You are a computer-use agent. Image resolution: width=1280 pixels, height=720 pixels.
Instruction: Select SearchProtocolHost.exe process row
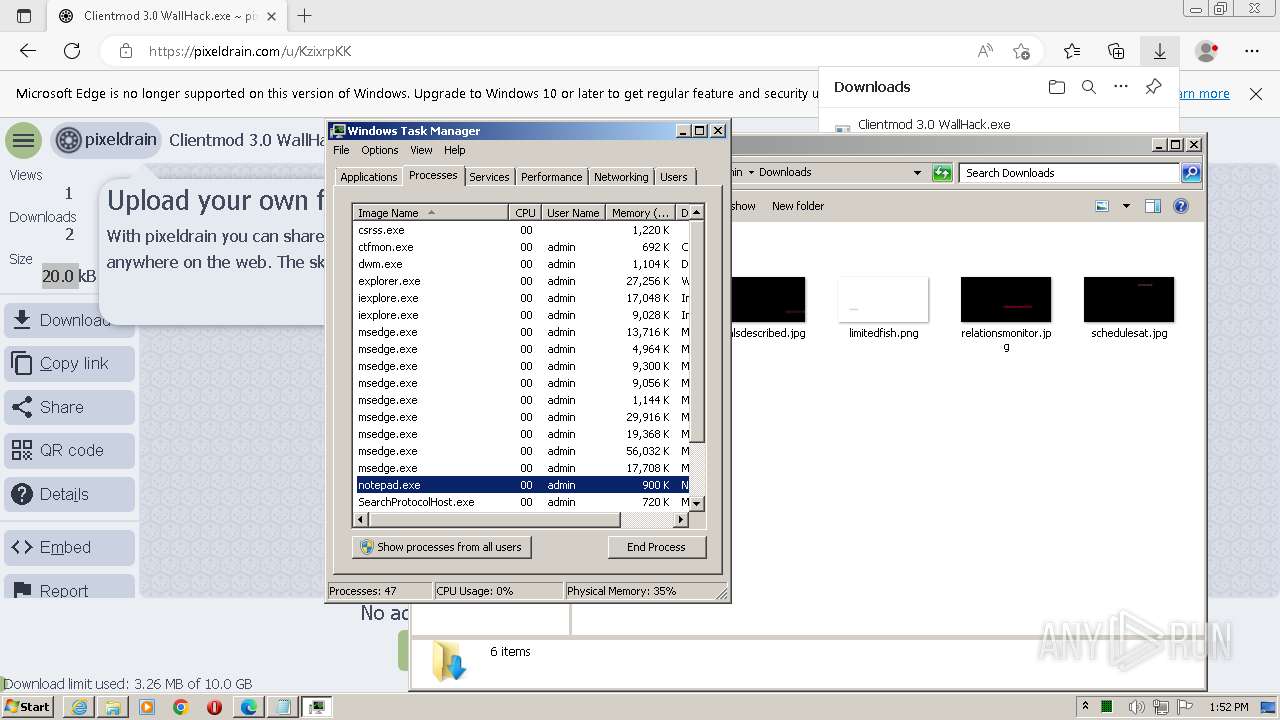[521, 502]
